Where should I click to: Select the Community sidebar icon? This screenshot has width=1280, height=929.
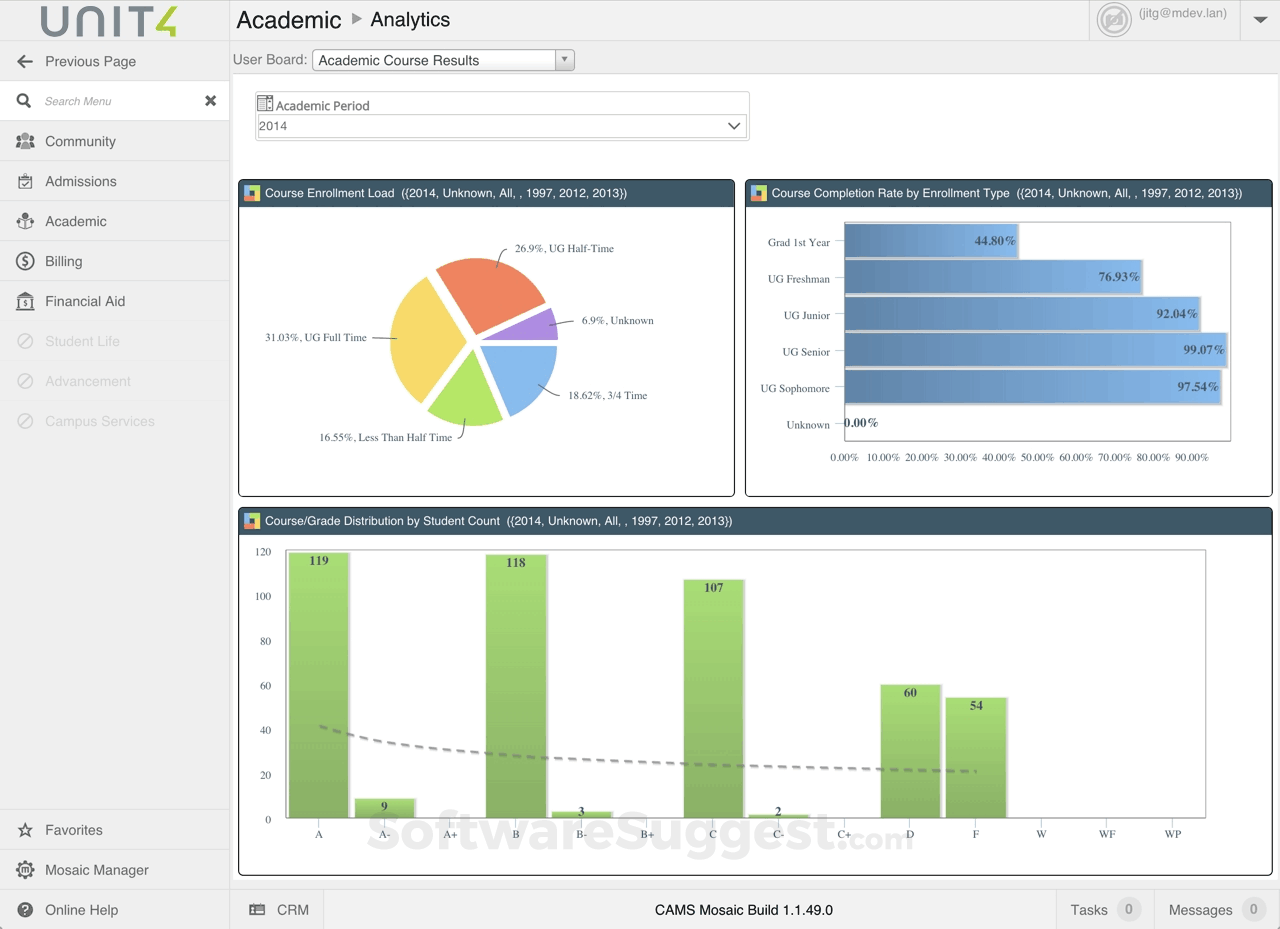[x=24, y=141]
